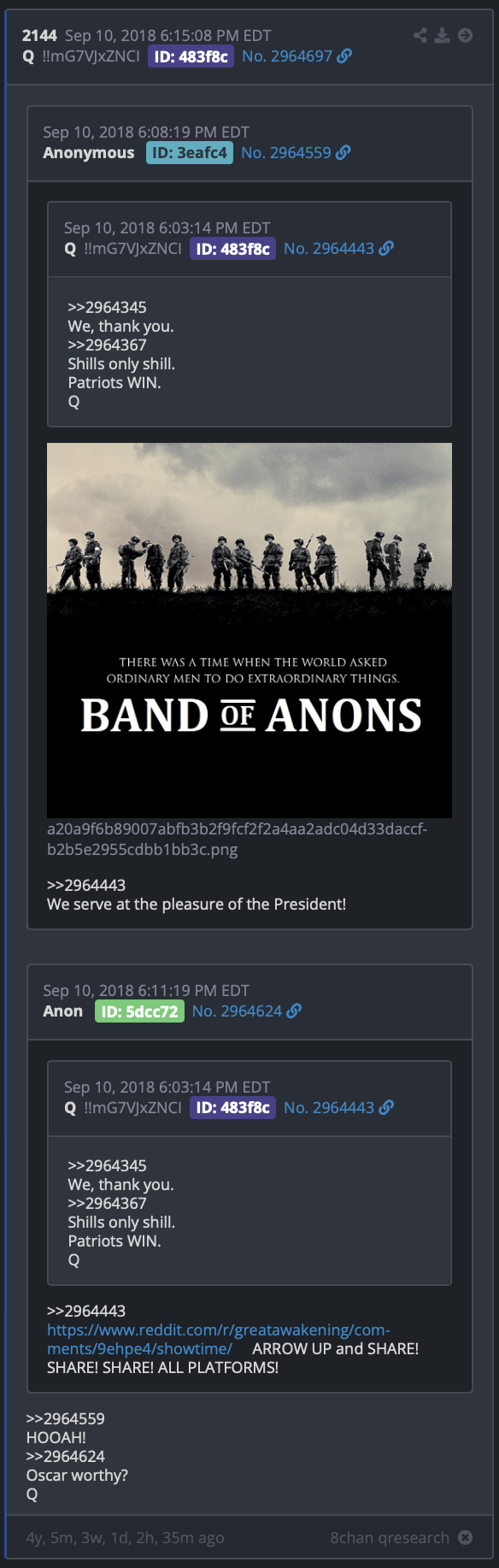Select the ID: 483f8c badge in top header
Screen dimensions: 499x1568
(191, 56)
